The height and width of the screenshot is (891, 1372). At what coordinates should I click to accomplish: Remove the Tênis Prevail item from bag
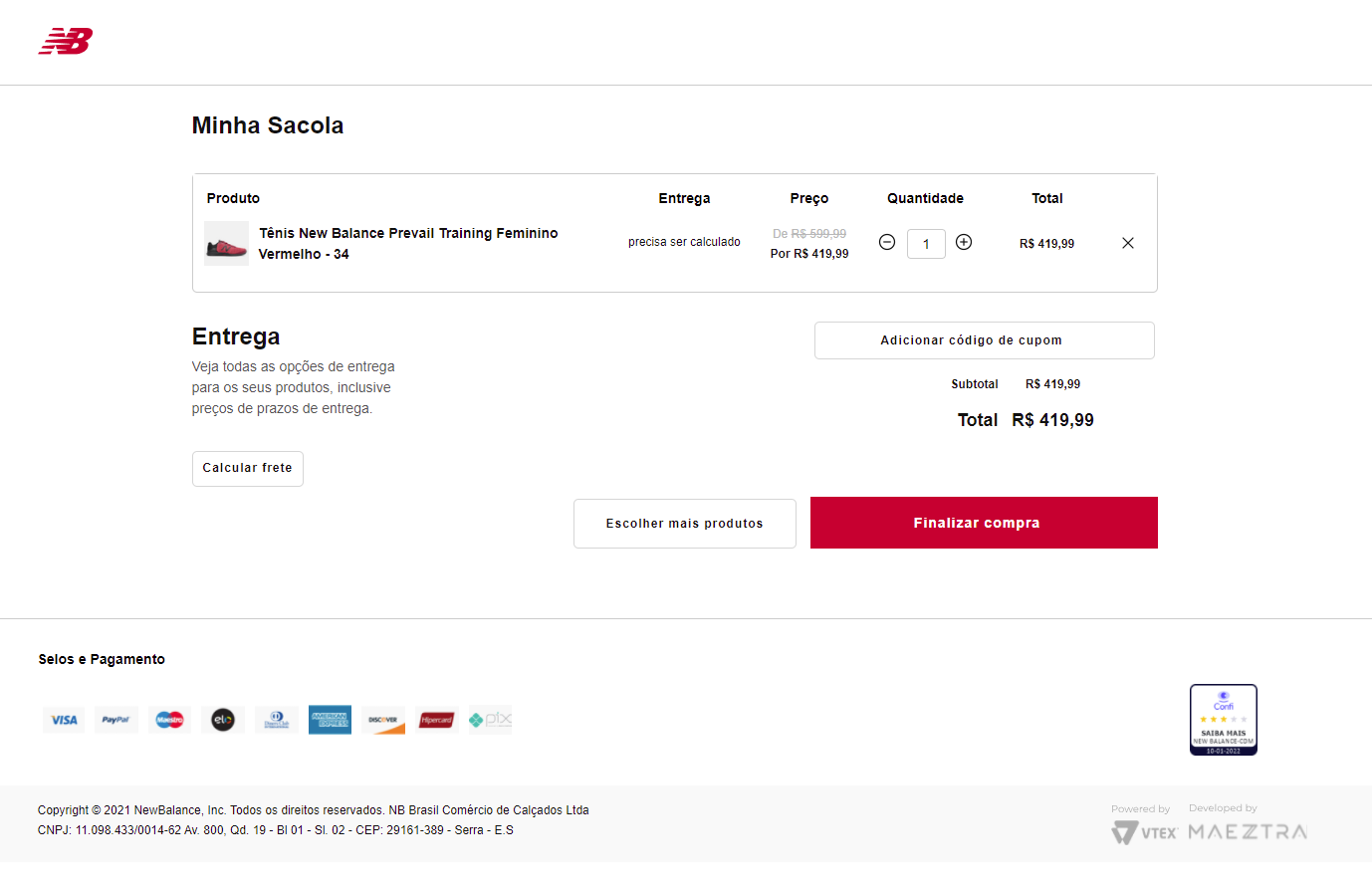tap(1128, 243)
